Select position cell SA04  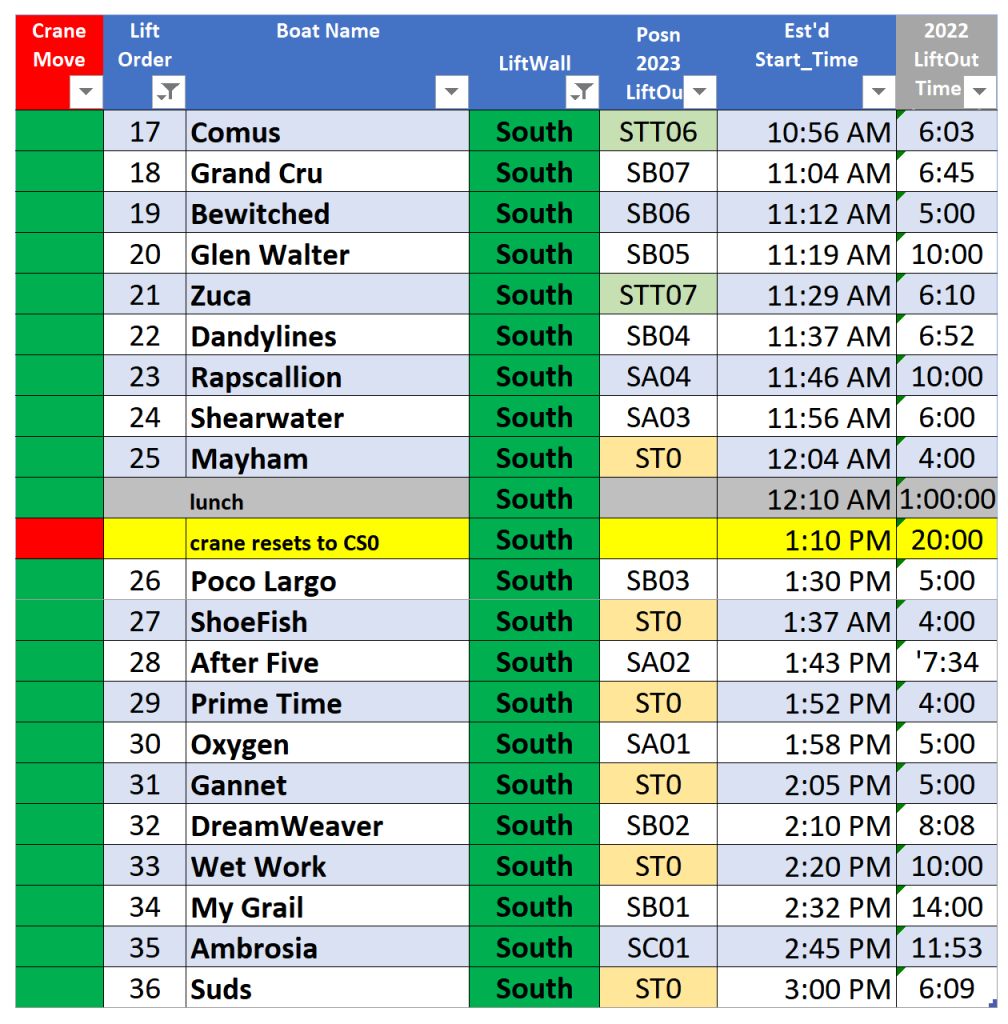[x=658, y=376]
